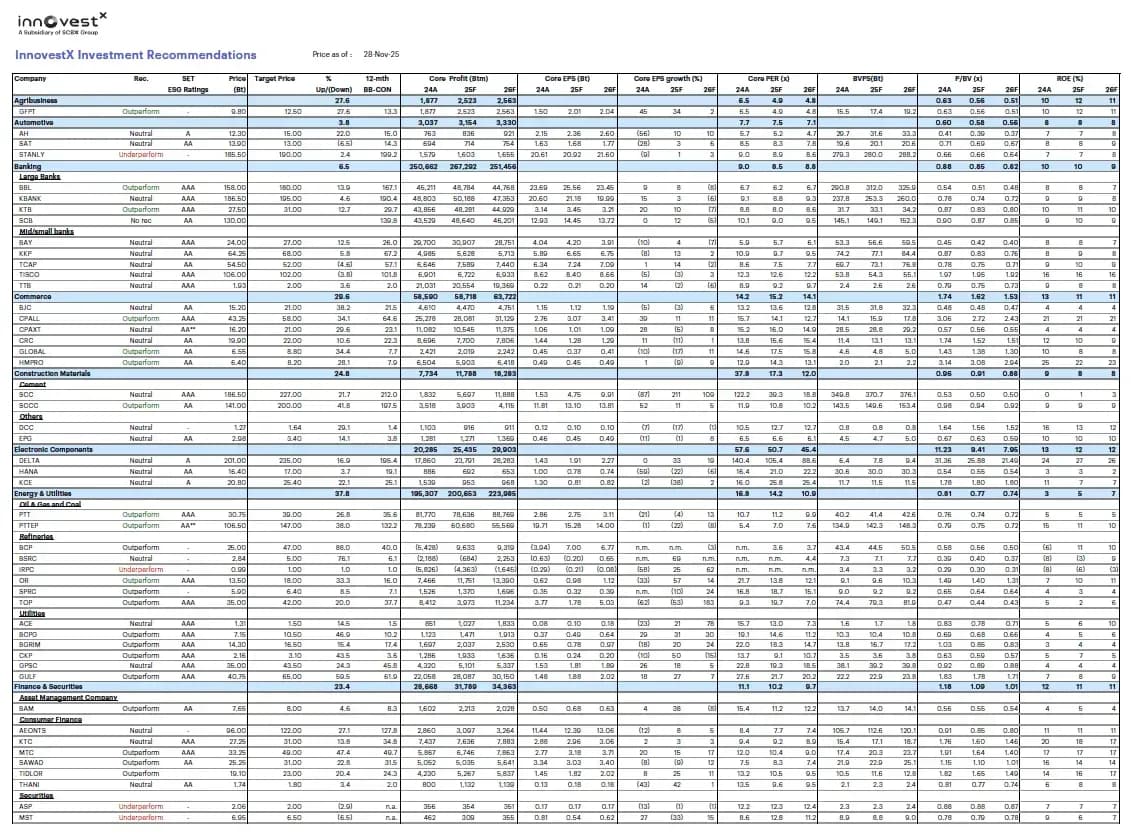Click the GULF ticker

point(27,676)
